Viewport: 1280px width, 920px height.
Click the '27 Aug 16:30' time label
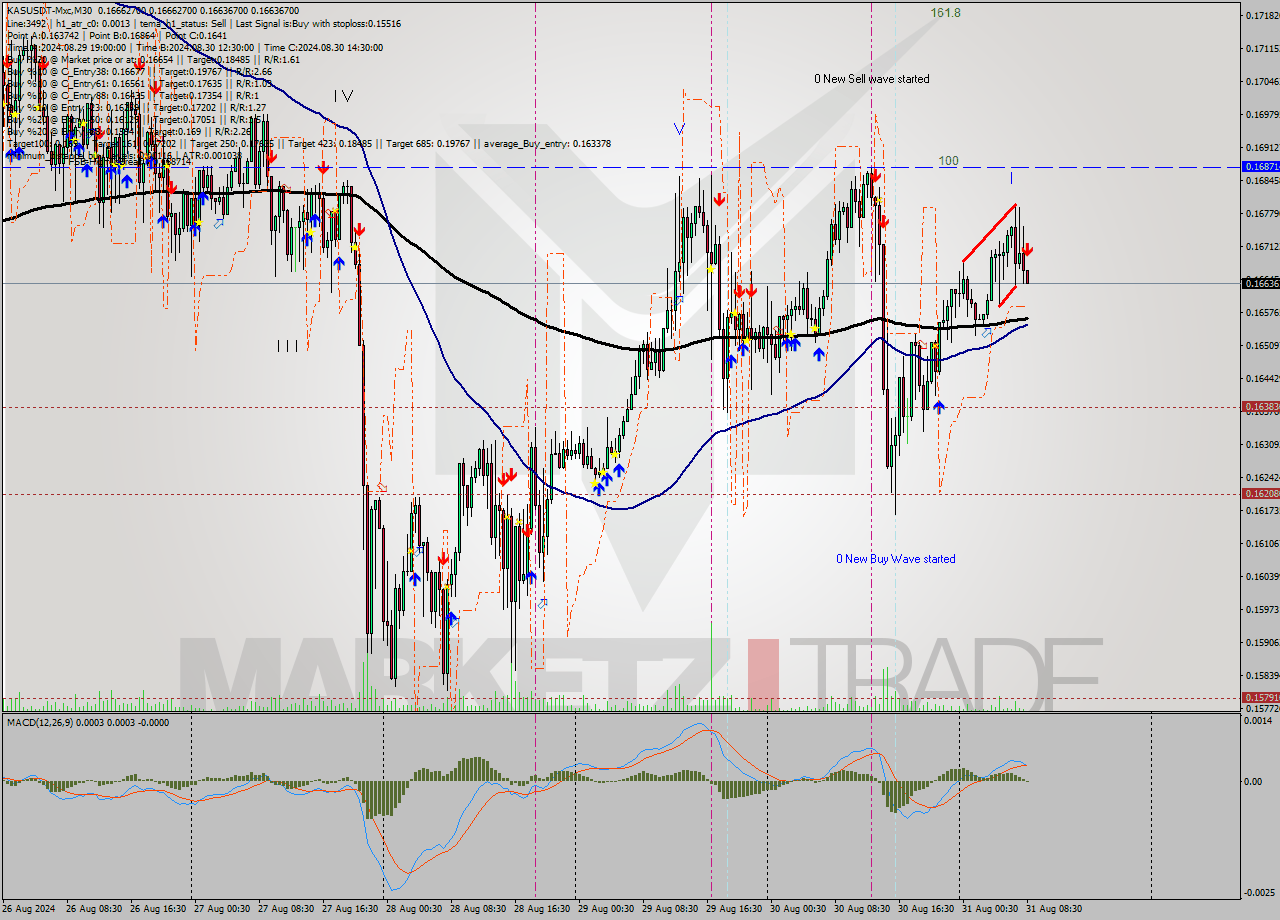click(x=352, y=909)
